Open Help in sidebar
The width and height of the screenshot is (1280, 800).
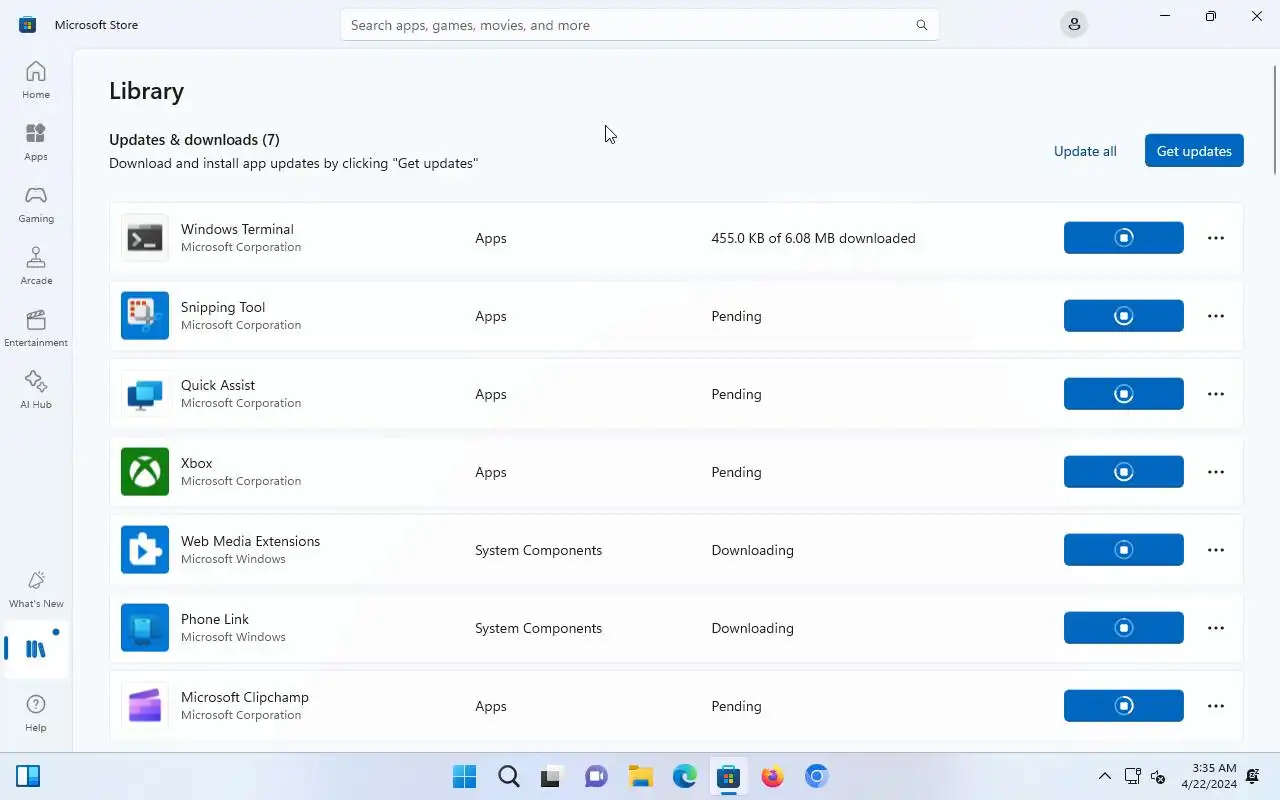coord(36,713)
